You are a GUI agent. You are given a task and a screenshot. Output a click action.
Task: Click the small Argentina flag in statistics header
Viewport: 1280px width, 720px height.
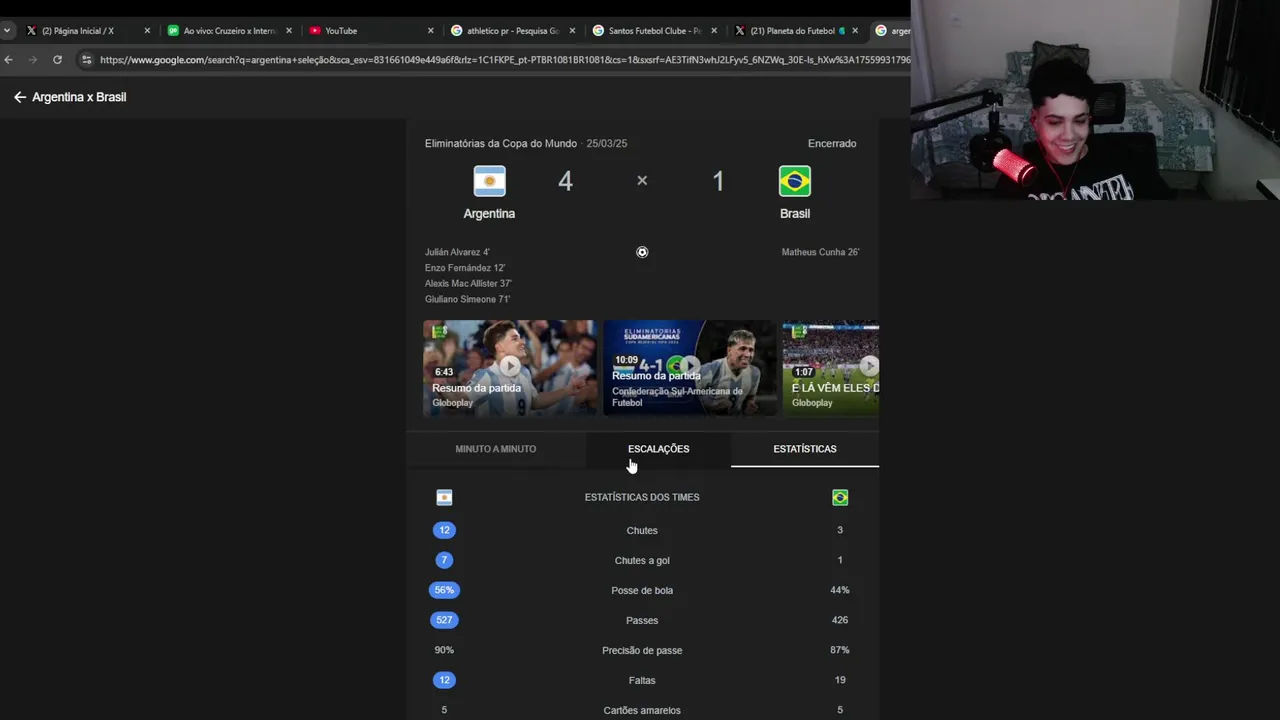click(x=444, y=497)
